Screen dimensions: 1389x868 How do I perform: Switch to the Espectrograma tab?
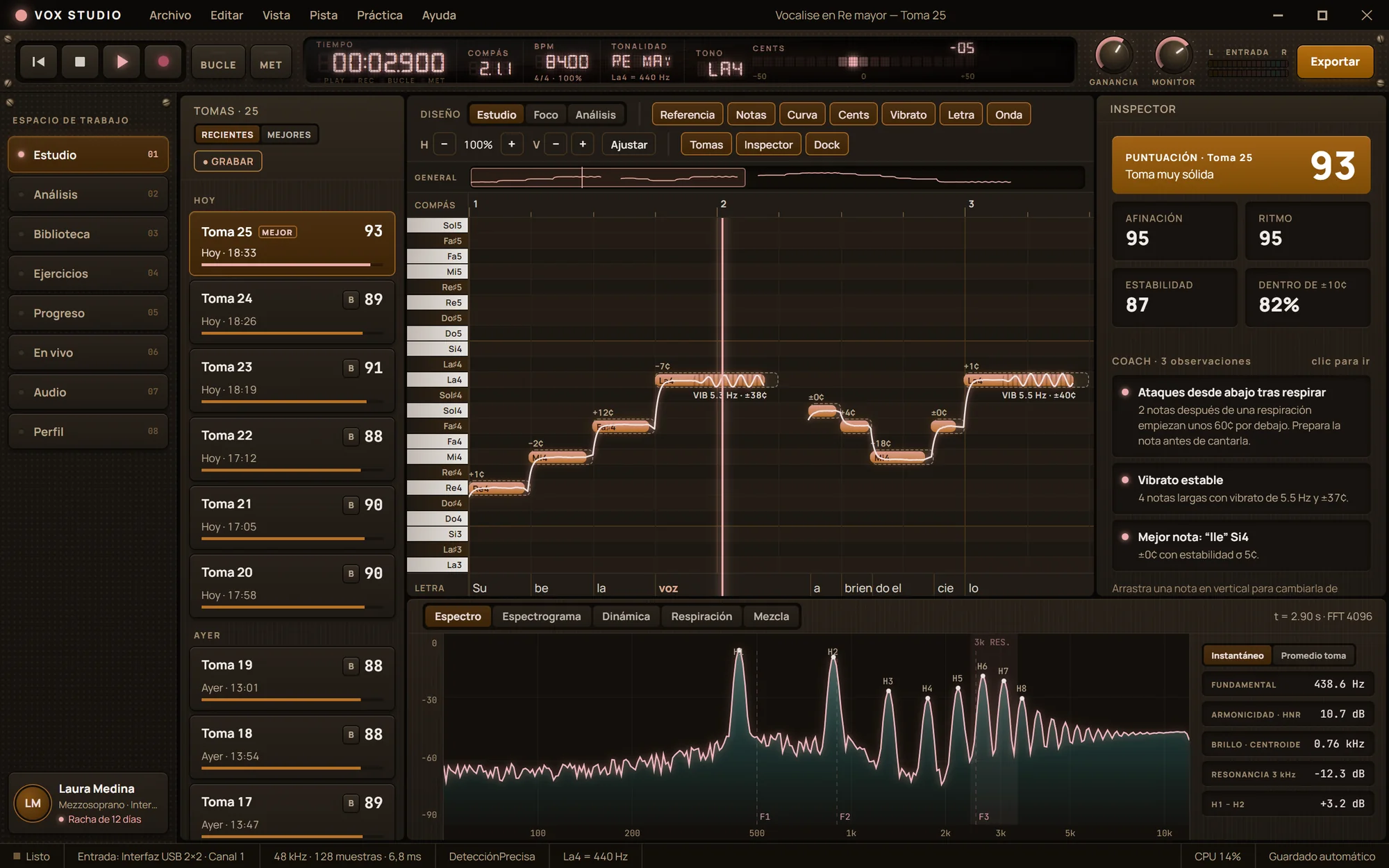coord(541,617)
